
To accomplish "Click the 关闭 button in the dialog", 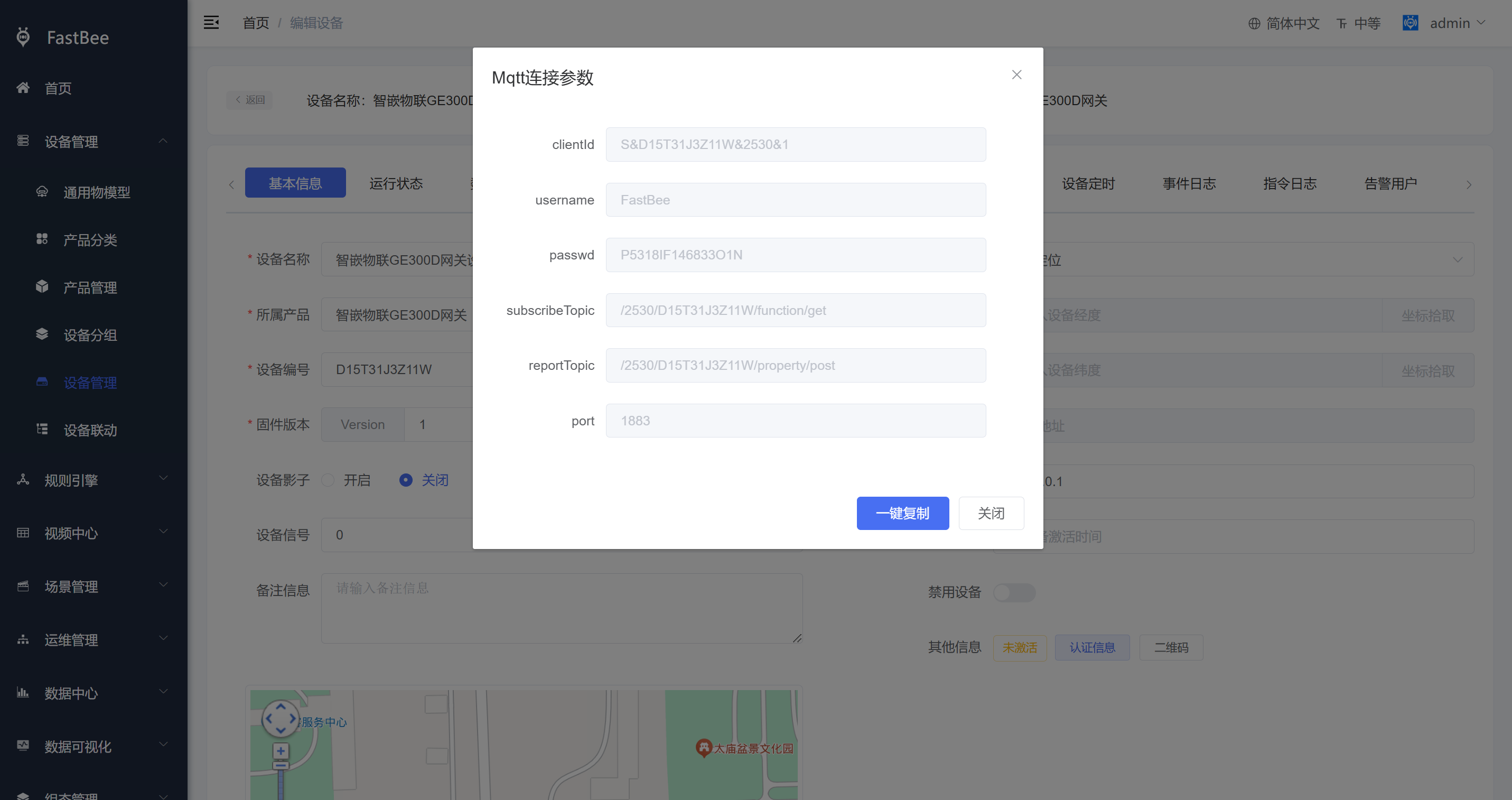I will point(992,514).
